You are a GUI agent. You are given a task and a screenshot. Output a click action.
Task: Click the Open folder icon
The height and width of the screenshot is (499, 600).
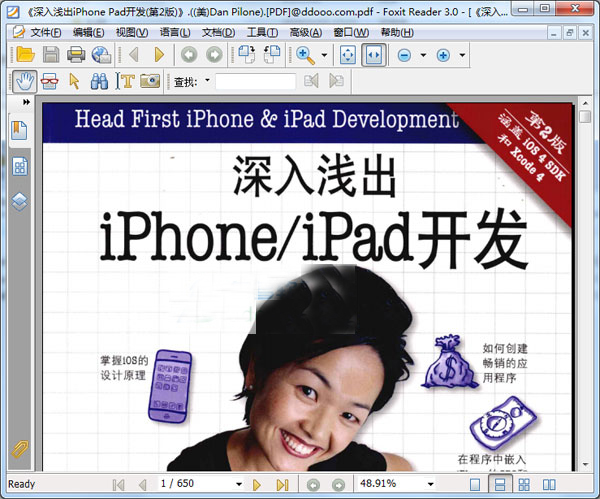tap(25, 55)
